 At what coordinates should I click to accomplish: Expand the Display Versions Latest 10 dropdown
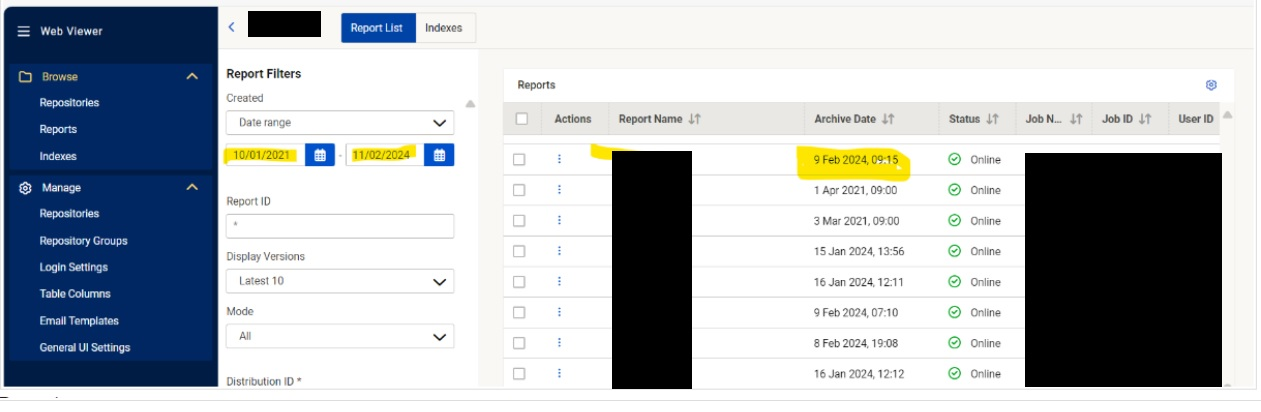340,282
